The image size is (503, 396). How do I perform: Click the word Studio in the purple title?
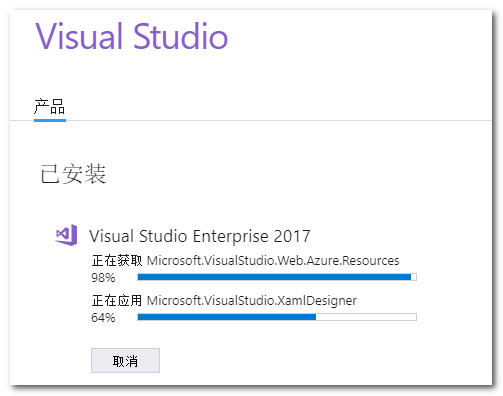click(181, 36)
